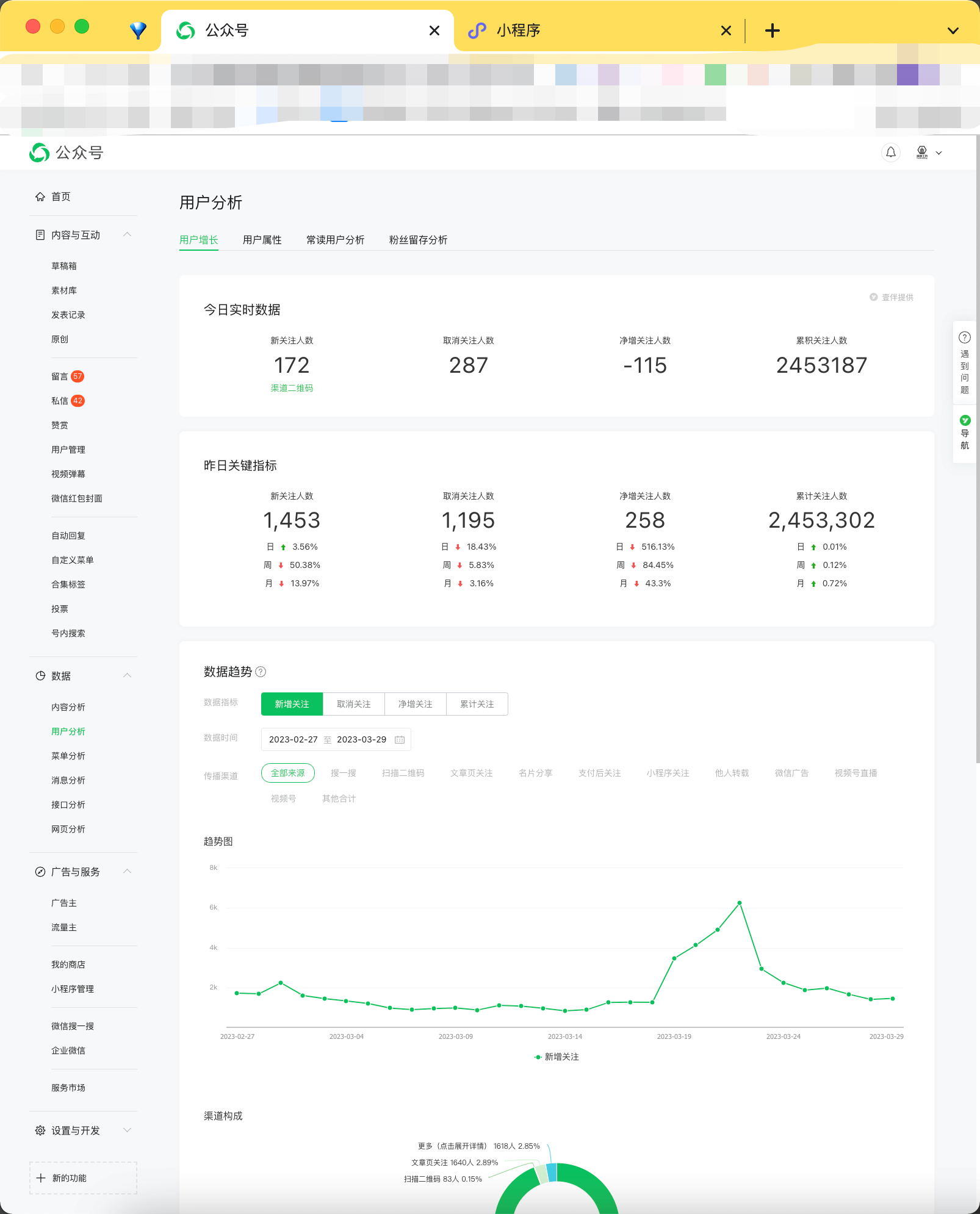Image resolution: width=980 pixels, height=1214 pixels.
Task: Select 文章页关注 channel filter
Action: tap(472, 773)
